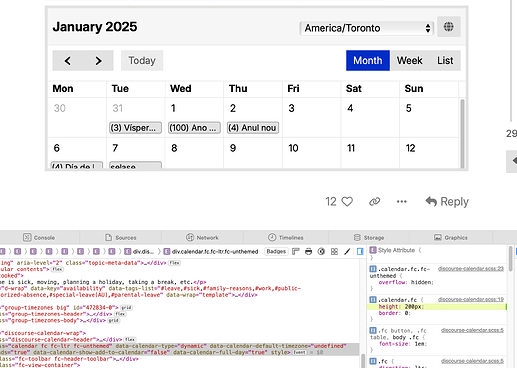Open the Storage tab
The image size is (517, 368).
click(x=369, y=238)
